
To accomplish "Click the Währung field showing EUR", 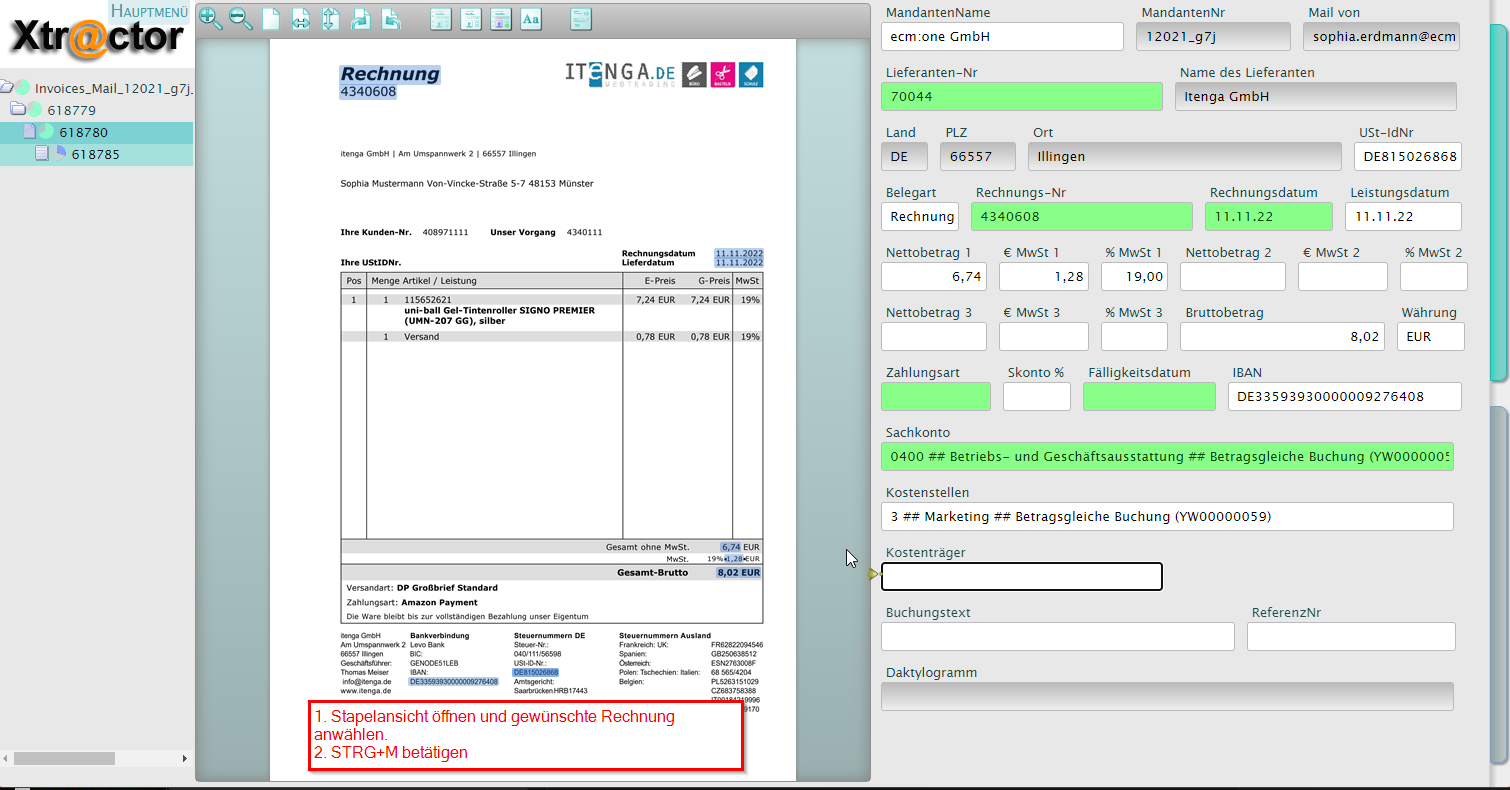I will pyautogui.click(x=1431, y=336).
